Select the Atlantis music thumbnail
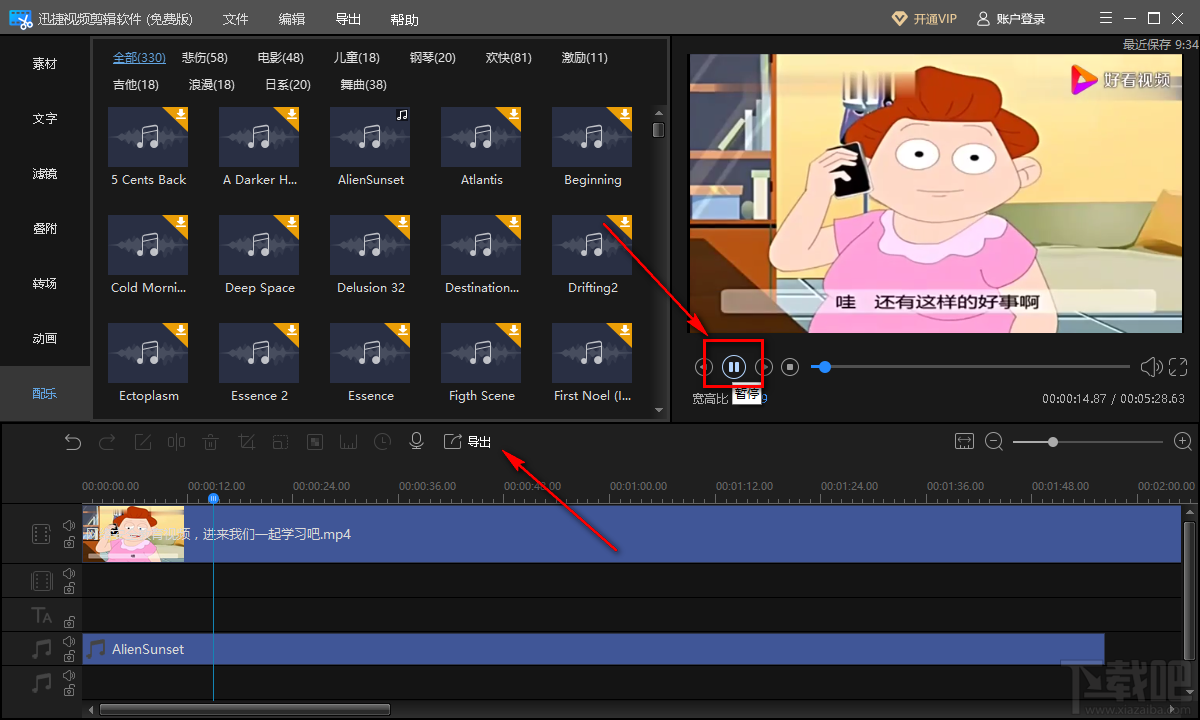 pyautogui.click(x=482, y=137)
